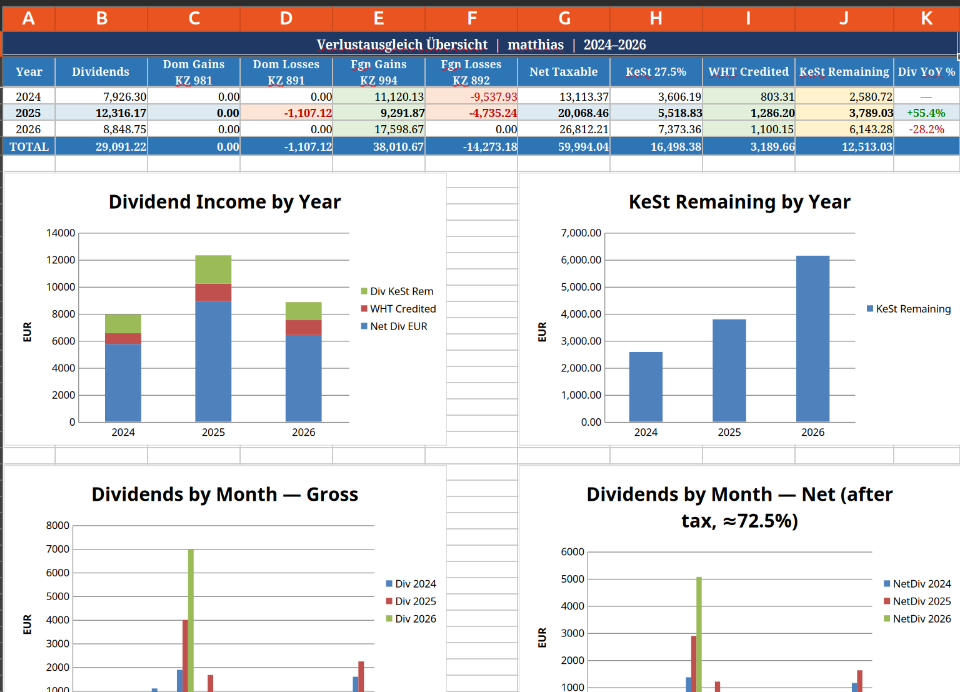Click the NetDiv 2026 legend entry
The height and width of the screenshot is (692, 960).
coord(918,619)
